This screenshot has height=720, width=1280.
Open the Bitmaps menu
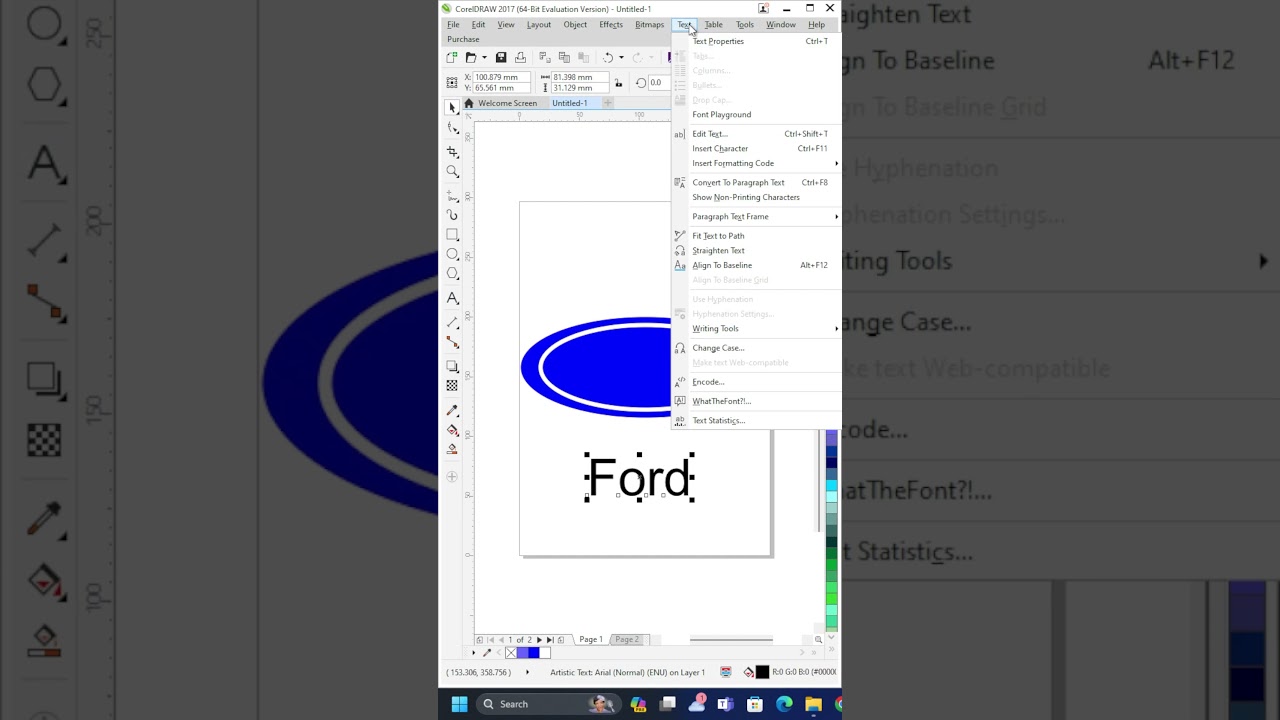(649, 24)
